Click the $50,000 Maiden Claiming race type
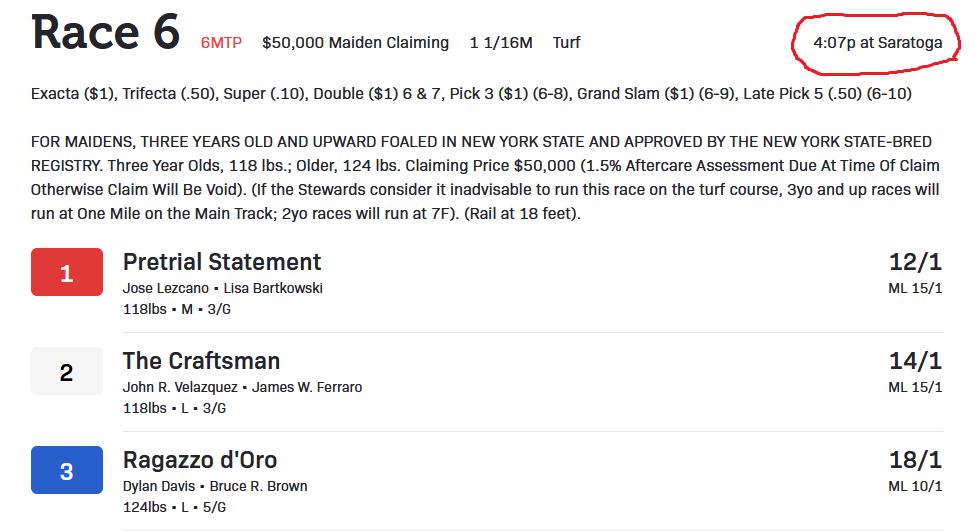Viewport: 979px width, 531px height. (355, 42)
